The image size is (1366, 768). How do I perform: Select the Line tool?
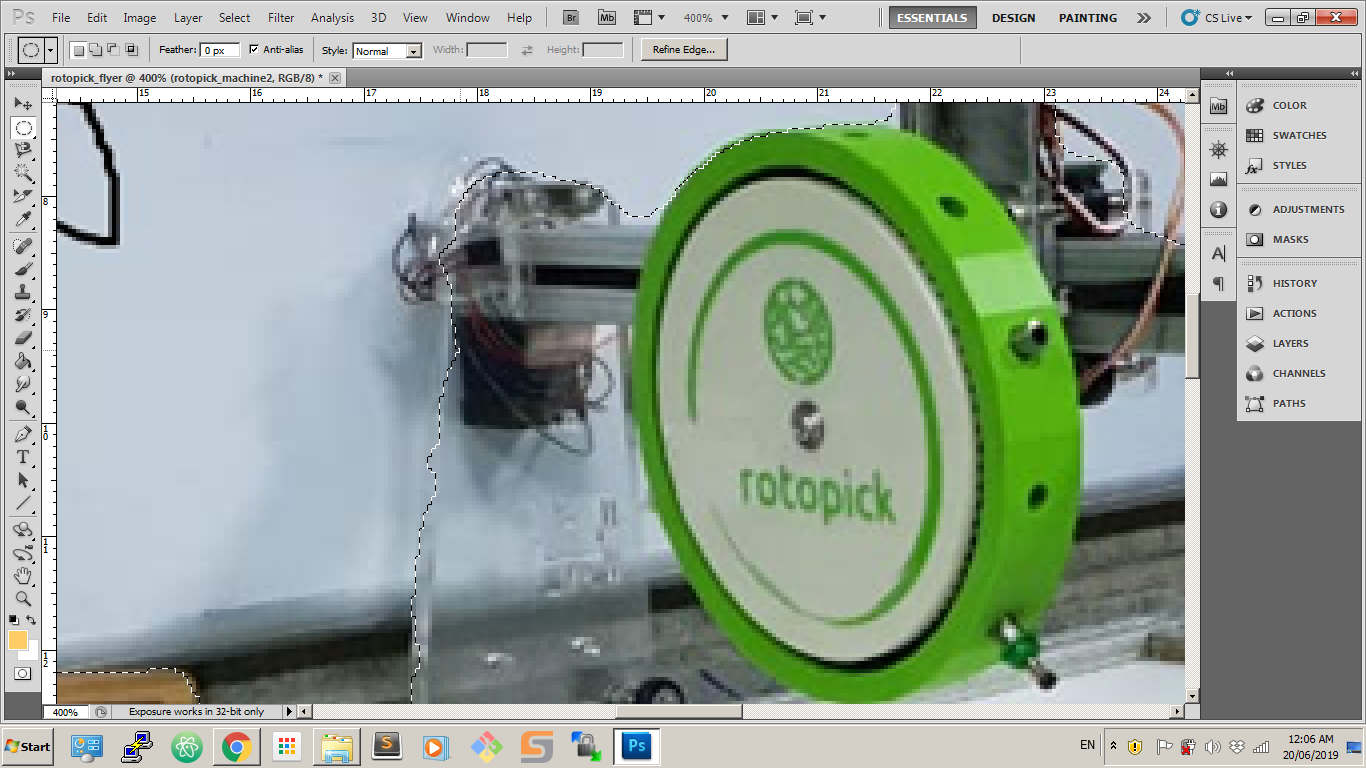pyautogui.click(x=23, y=503)
